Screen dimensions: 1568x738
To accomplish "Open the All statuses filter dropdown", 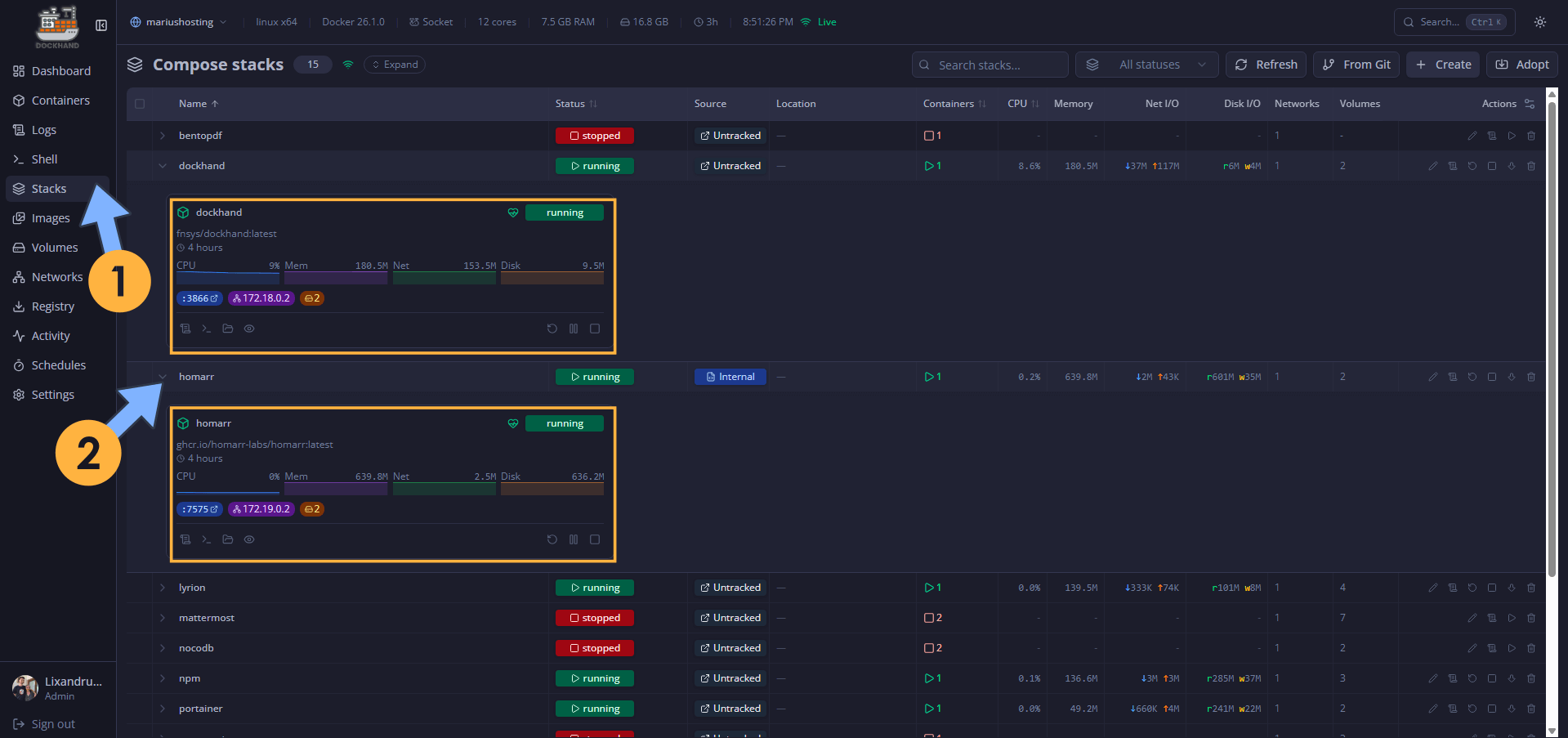I will 1146,64.
